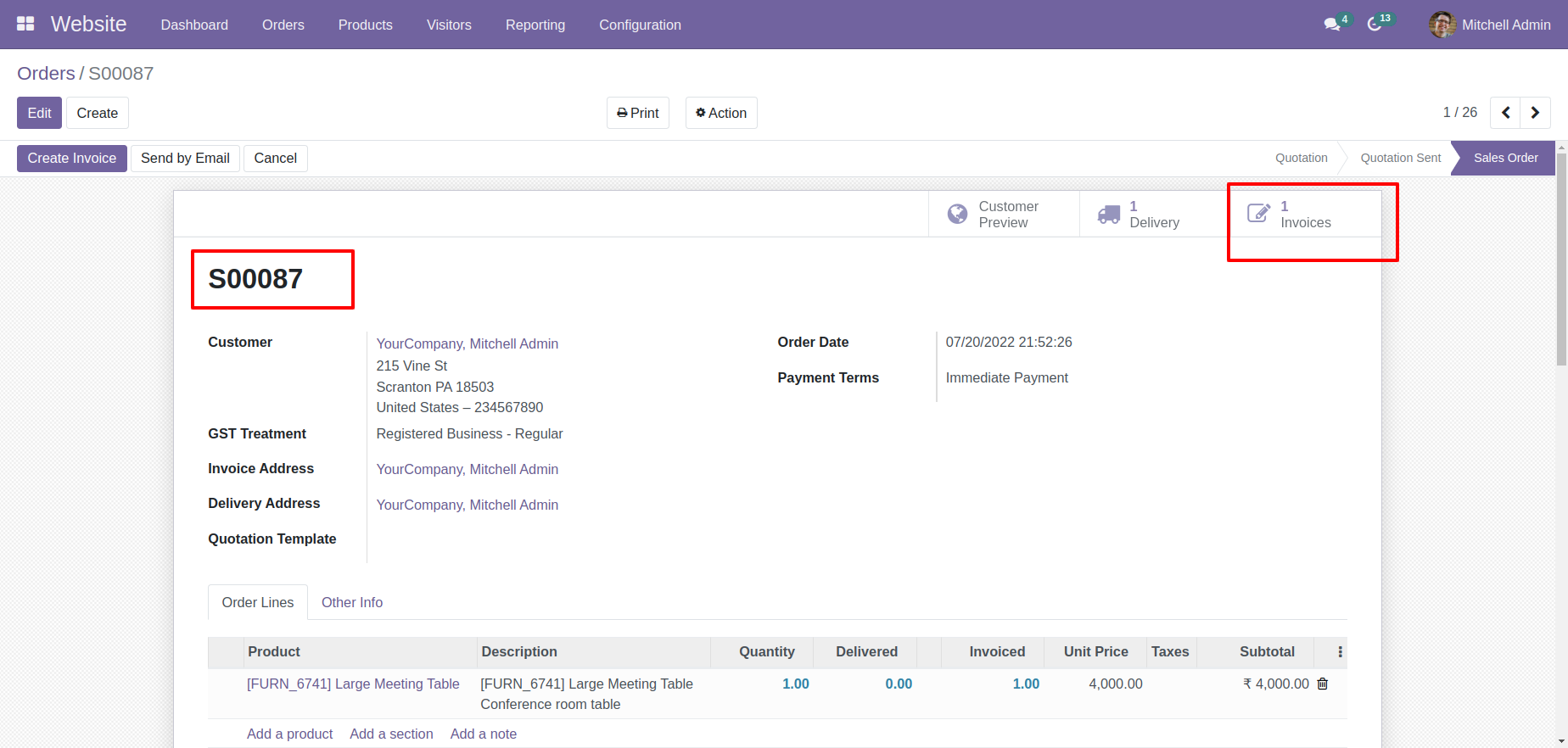
Task: Click the Orders breadcrumb link
Action: (x=46, y=74)
